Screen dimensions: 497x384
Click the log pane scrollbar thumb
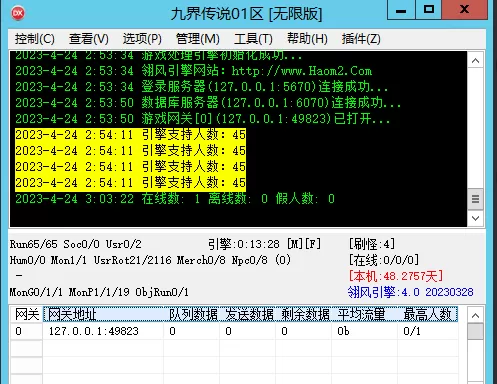pyautogui.click(x=476, y=199)
